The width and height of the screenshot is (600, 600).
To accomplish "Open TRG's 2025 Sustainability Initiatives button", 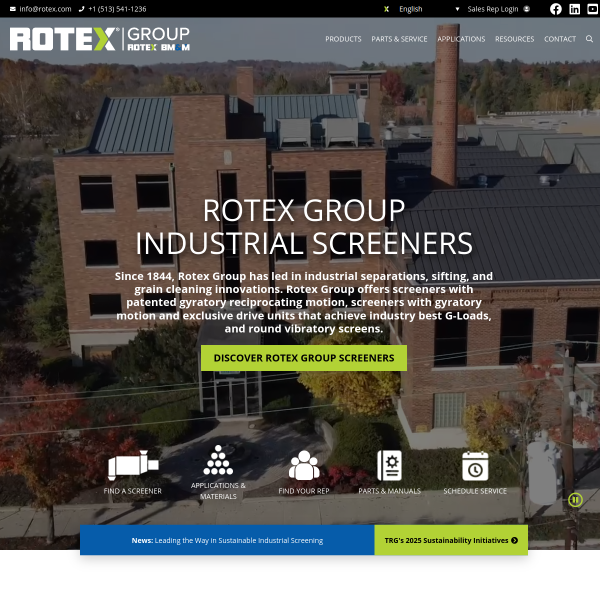I will pyautogui.click(x=451, y=540).
